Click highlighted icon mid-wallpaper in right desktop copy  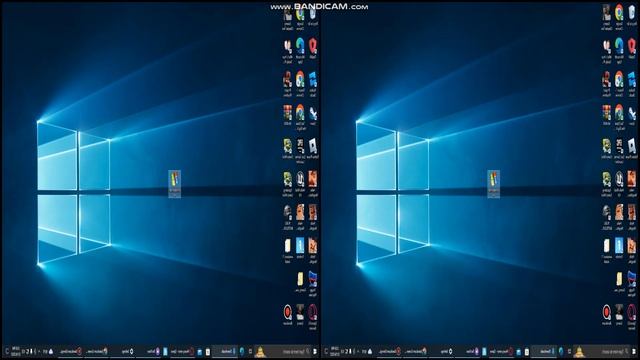pyautogui.click(x=494, y=184)
